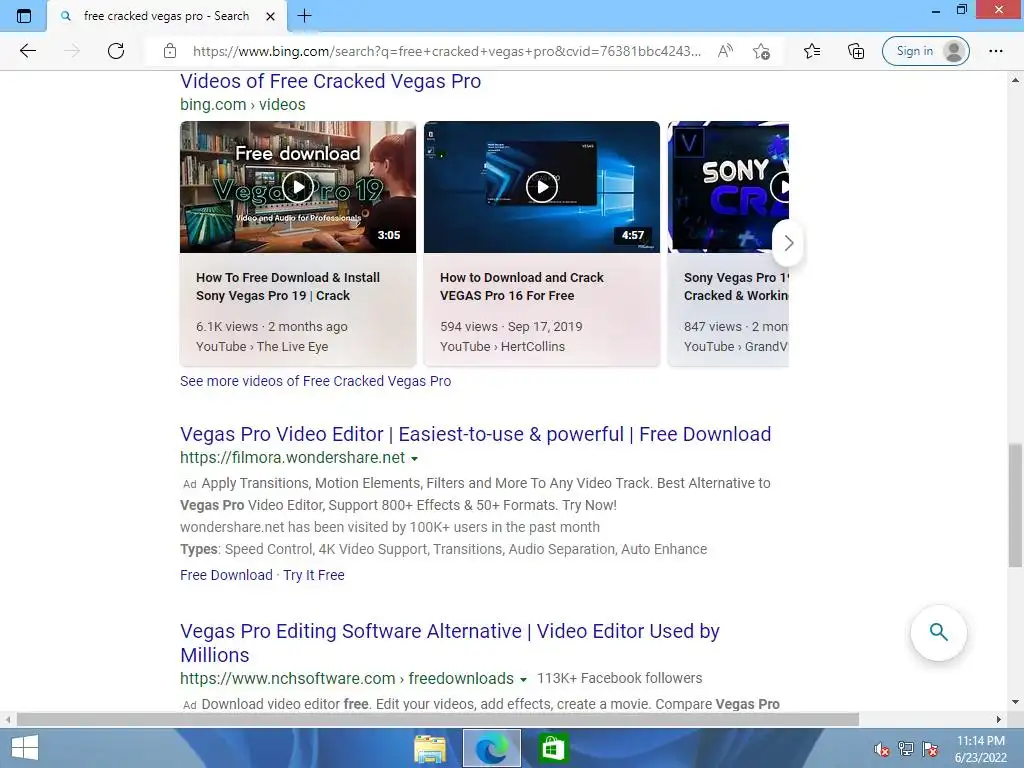Screen dimensions: 1024x768
Task: Activate the Read aloud icon
Action: [x=725, y=51]
